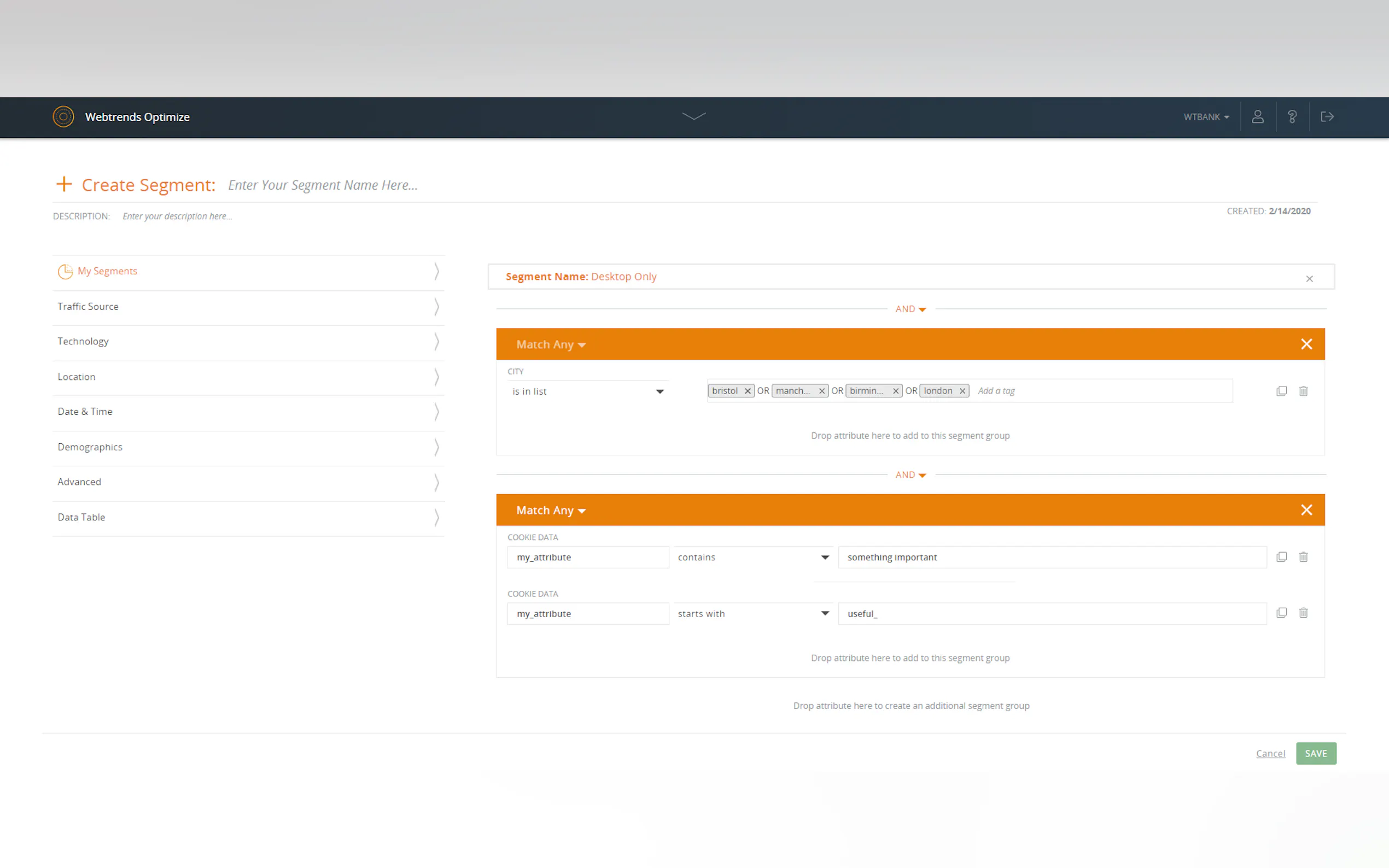Delete the City rule using trash icon
This screenshot has width=1389, height=868.
(1303, 391)
